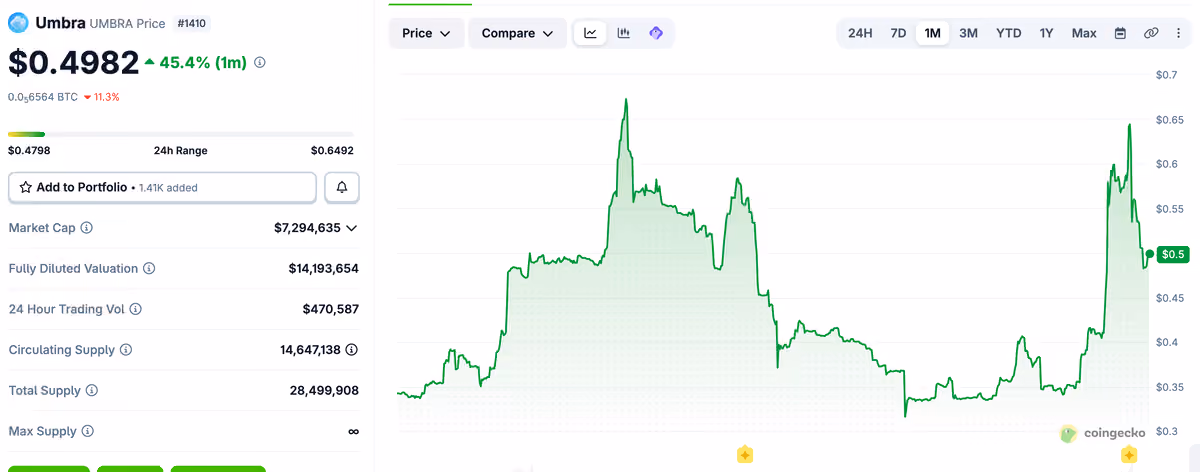
Task: Click the $7,294,635 market cap value
Action: click(307, 228)
